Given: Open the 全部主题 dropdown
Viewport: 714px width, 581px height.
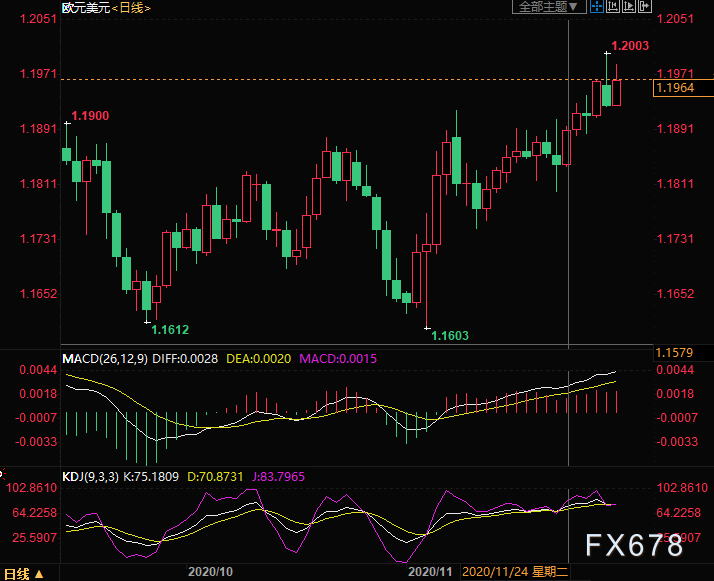Looking at the screenshot, I should [x=548, y=7].
